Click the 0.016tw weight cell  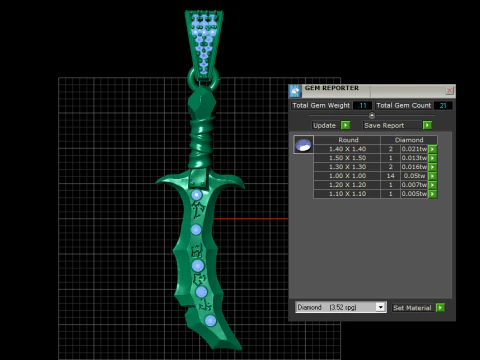tap(414, 167)
